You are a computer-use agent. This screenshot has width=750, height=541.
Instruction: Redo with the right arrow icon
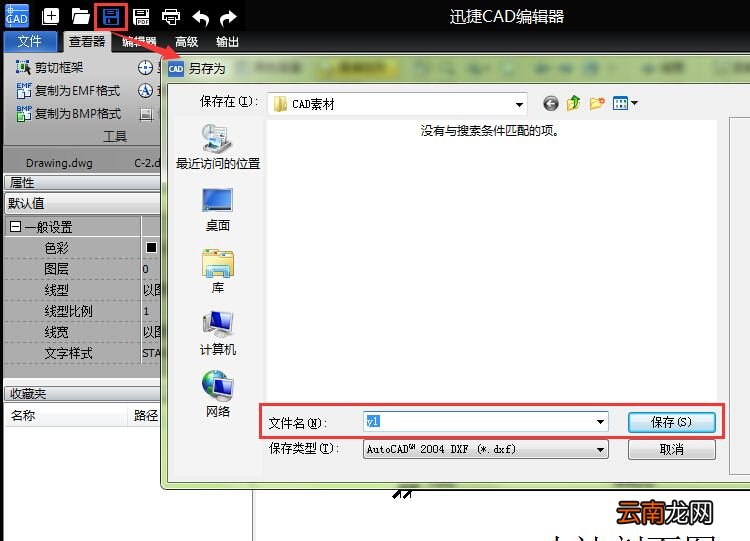[x=229, y=18]
